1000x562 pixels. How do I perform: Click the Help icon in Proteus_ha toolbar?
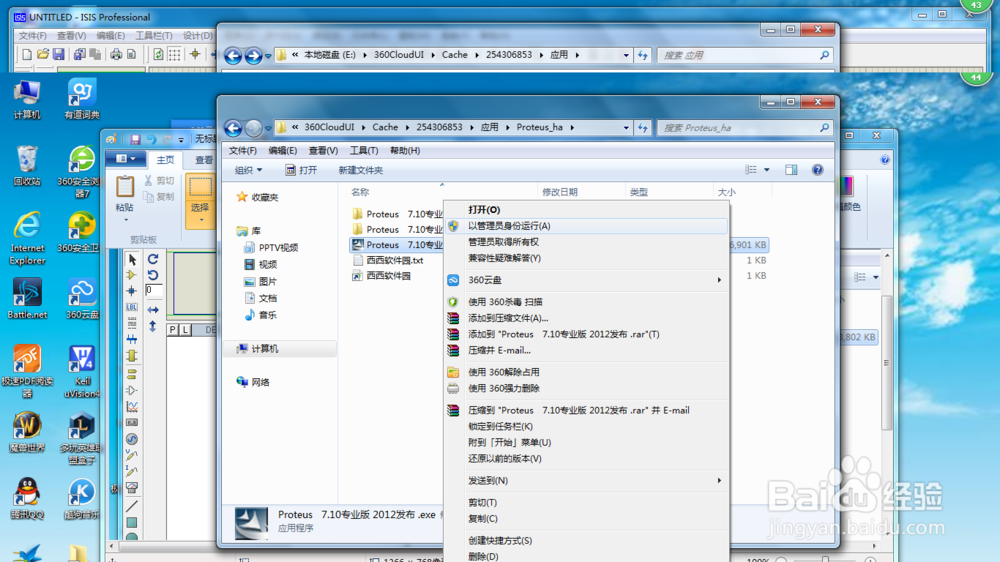[x=818, y=170]
